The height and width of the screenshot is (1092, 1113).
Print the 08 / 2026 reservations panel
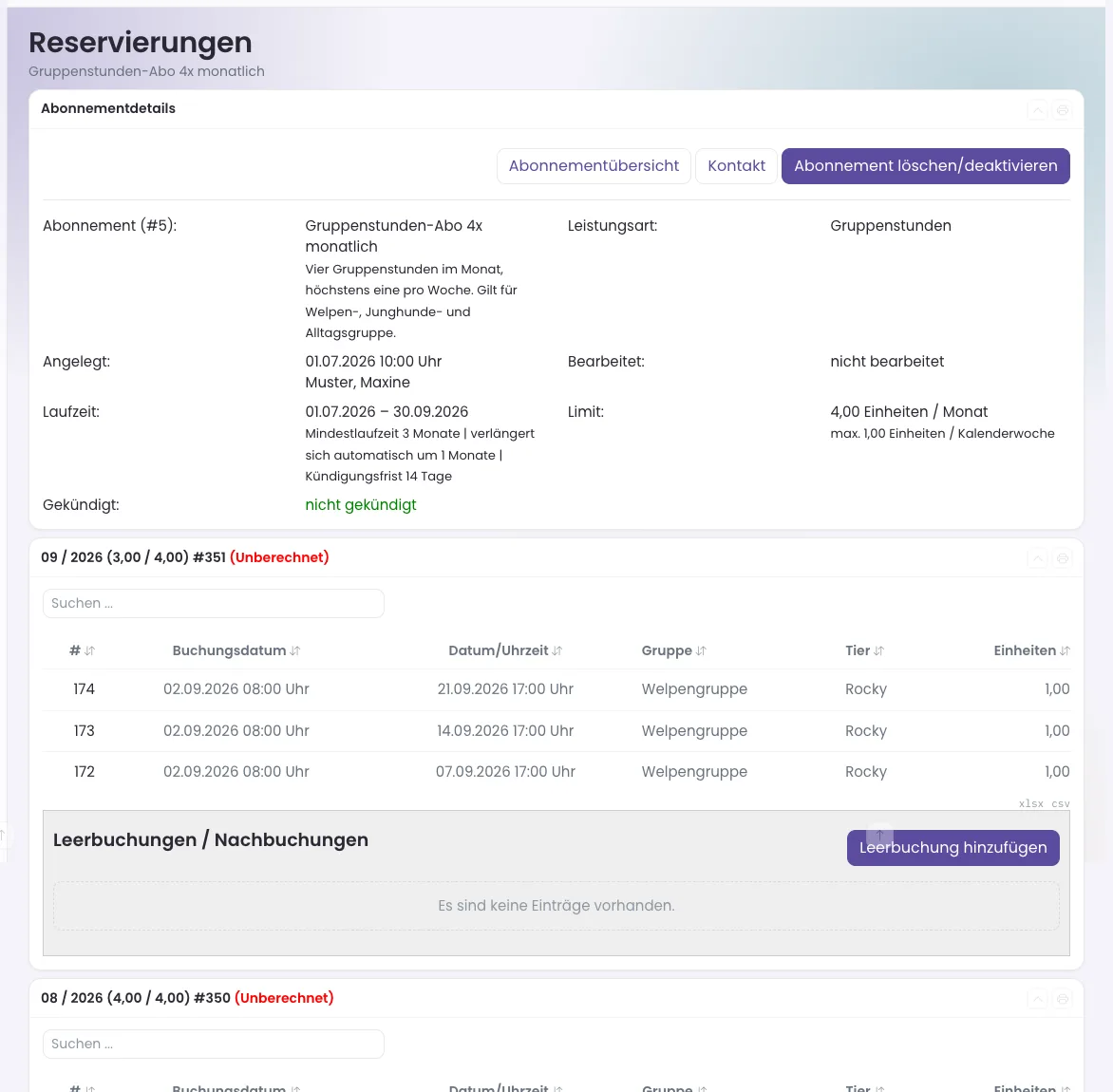click(x=1062, y=999)
